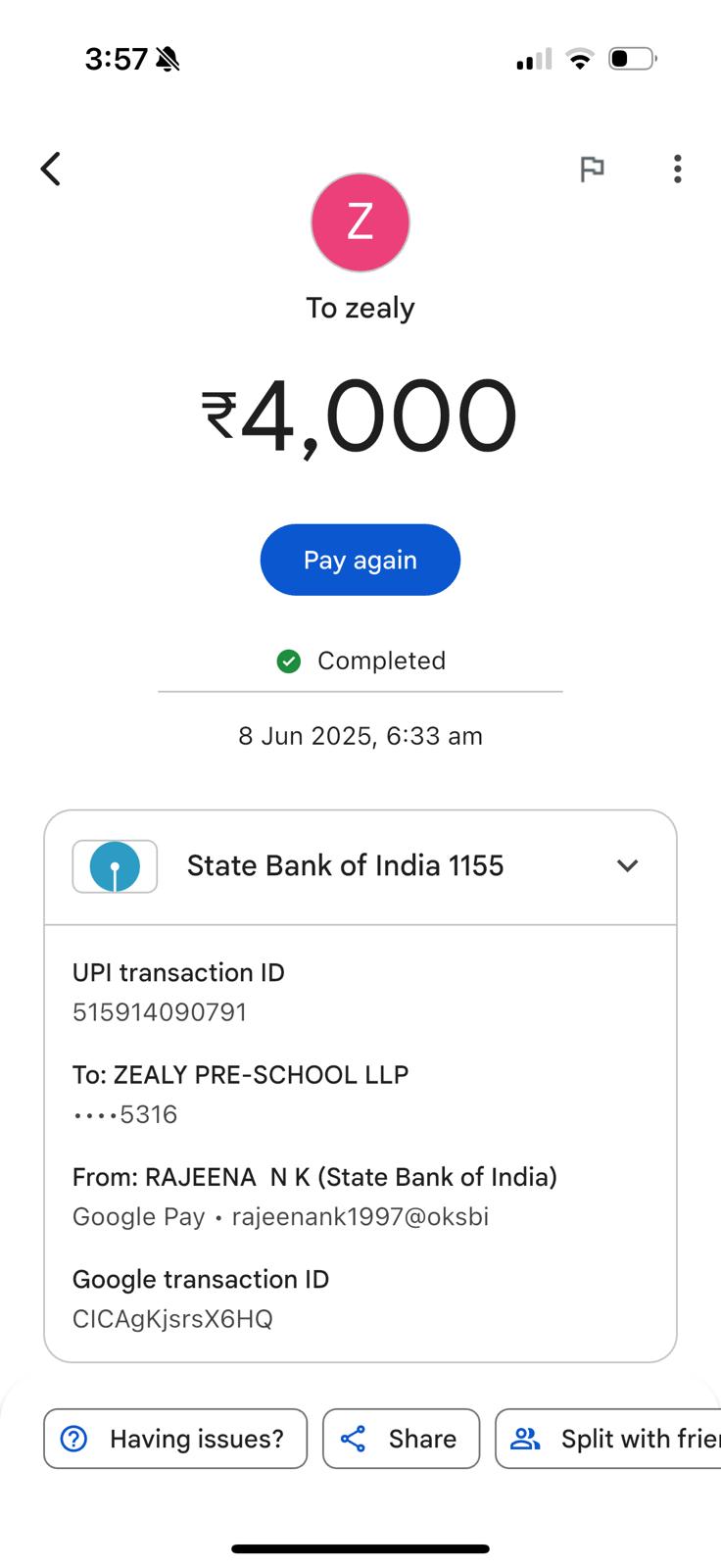
Task: Tap the flag report icon
Action: click(592, 170)
